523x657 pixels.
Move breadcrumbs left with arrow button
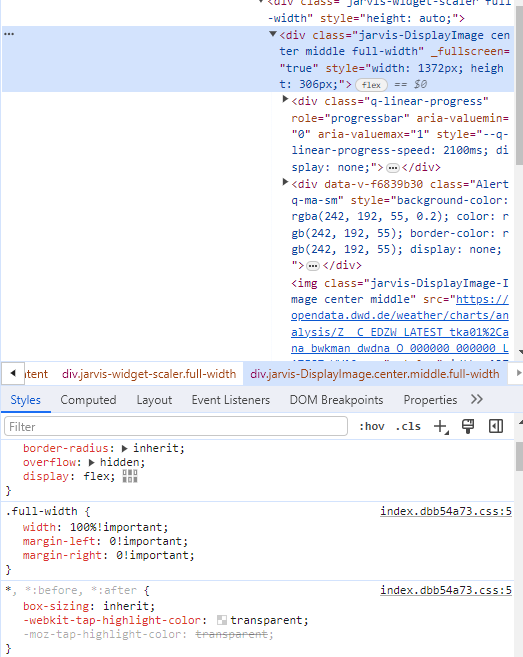[x=13, y=373]
